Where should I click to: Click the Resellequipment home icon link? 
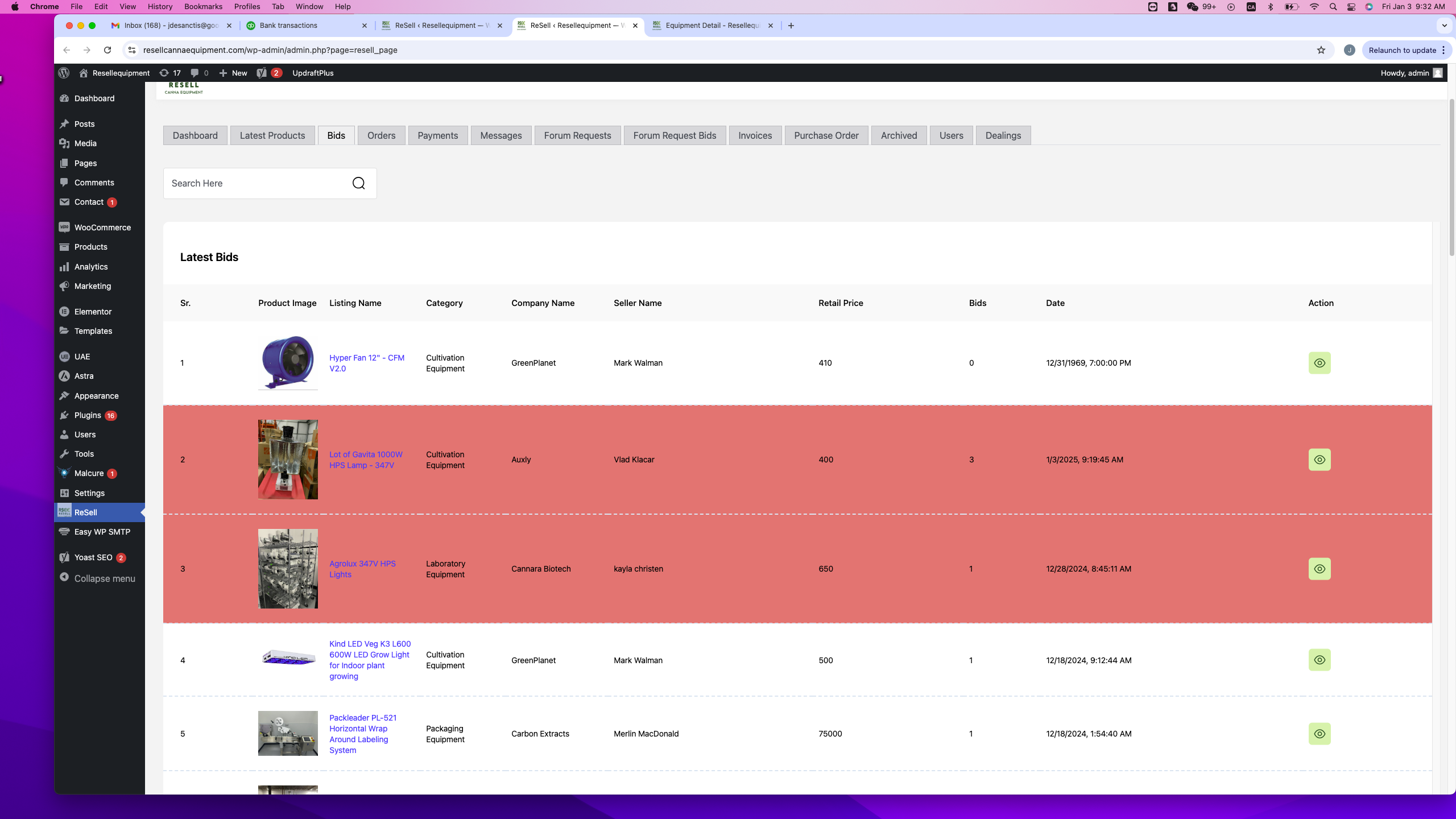[x=114, y=73]
